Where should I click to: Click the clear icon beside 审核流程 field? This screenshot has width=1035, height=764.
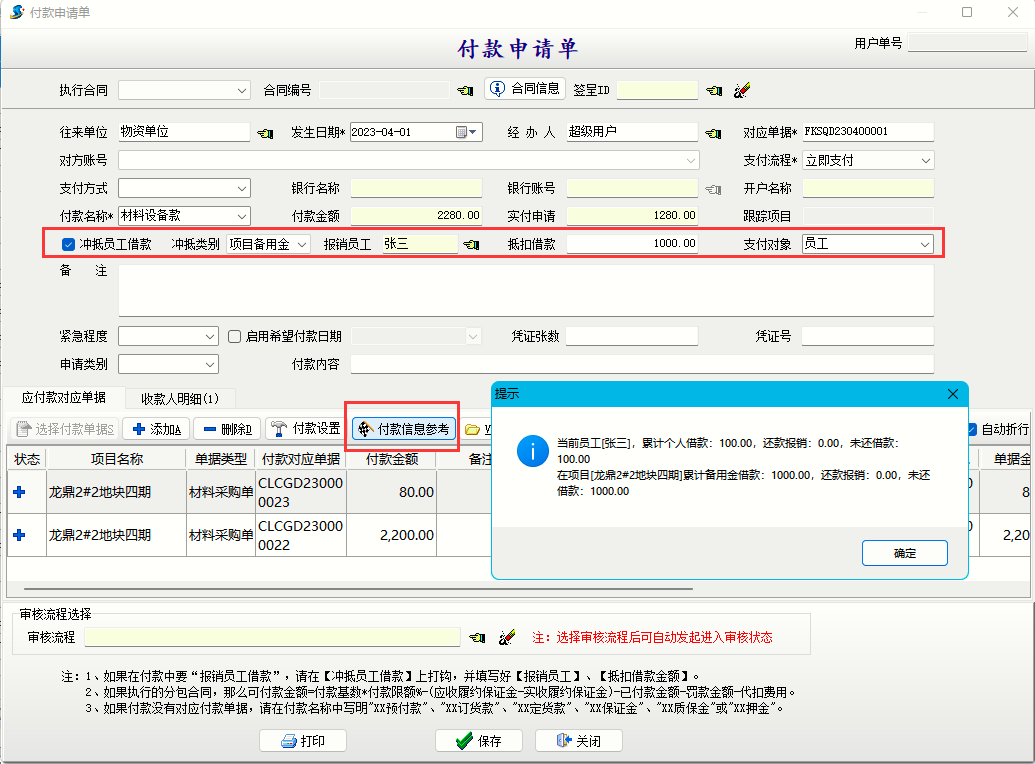coord(506,637)
